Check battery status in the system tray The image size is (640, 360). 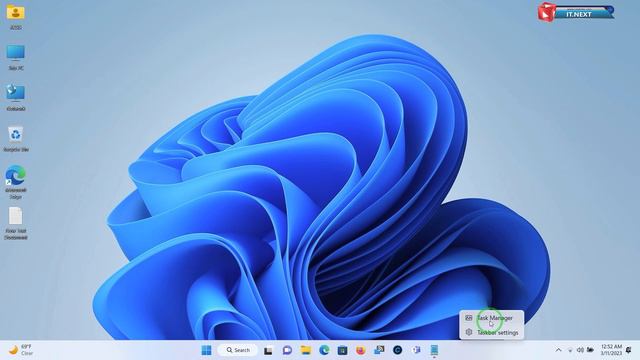(x=590, y=350)
